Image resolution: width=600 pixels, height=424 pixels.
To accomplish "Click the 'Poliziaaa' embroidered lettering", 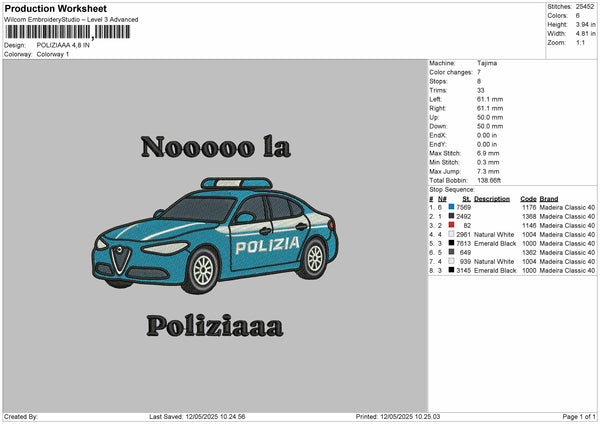I will [x=215, y=326].
